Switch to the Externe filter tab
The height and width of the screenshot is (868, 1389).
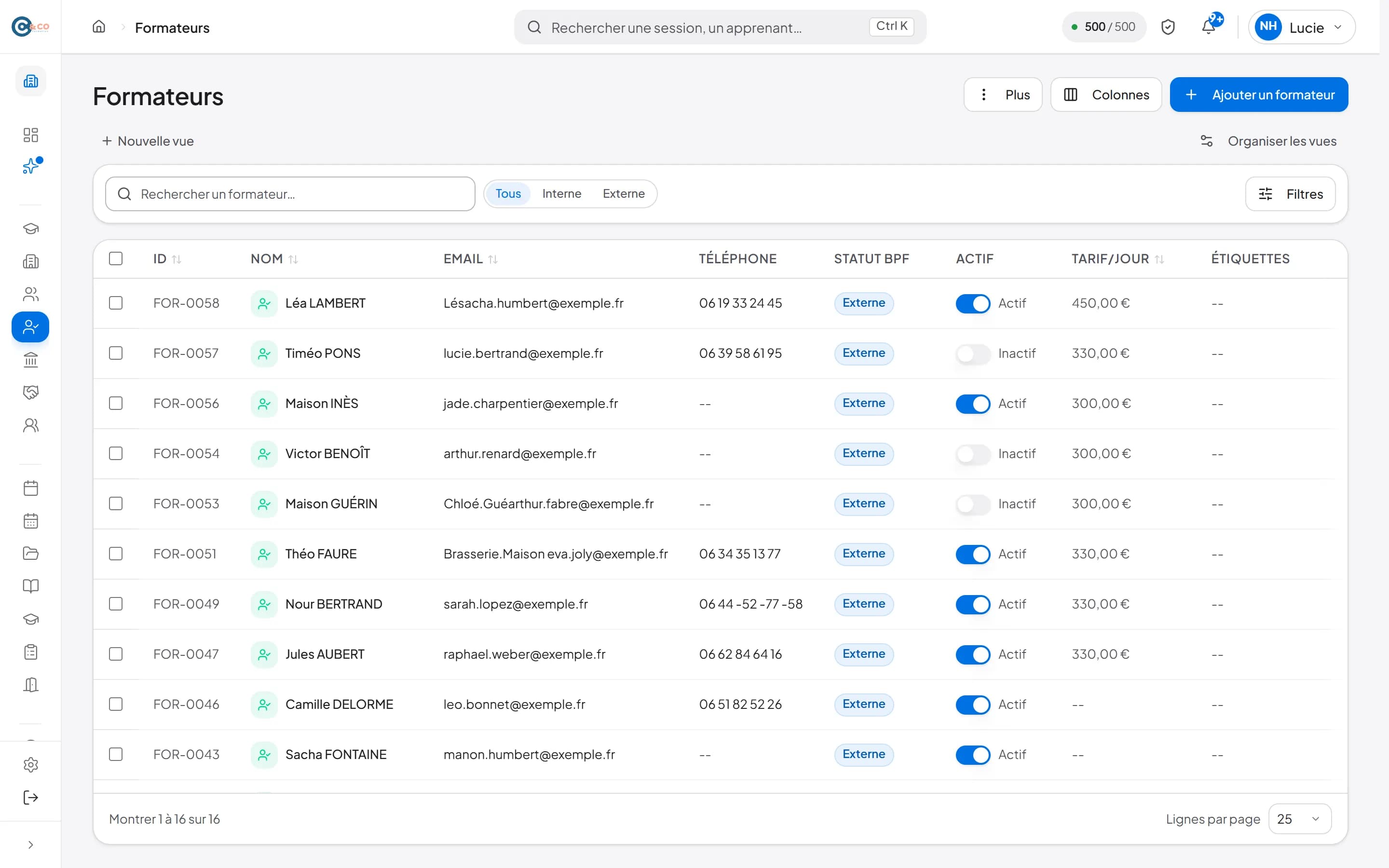pos(623,194)
